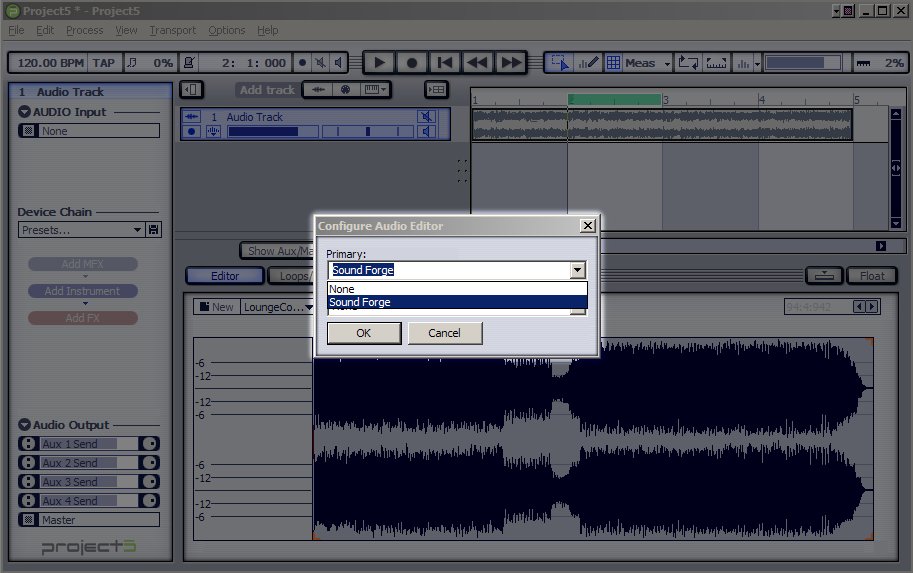The height and width of the screenshot is (573, 913).
Task: Adjust Audio Track 1 volume bar
Action: pyautogui.click(x=273, y=132)
